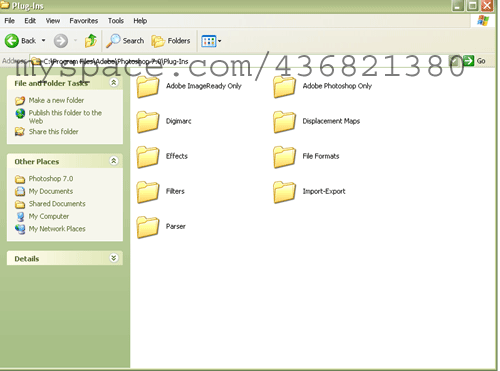Open the Tools menu

coord(116,21)
